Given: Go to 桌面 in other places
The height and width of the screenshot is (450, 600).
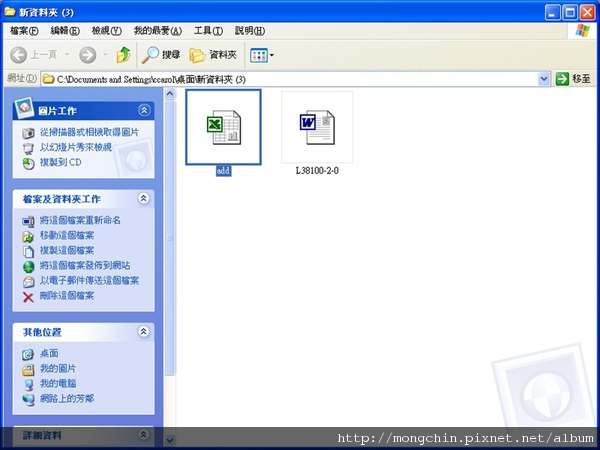Looking at the screenshot, I should coord(49,354).
